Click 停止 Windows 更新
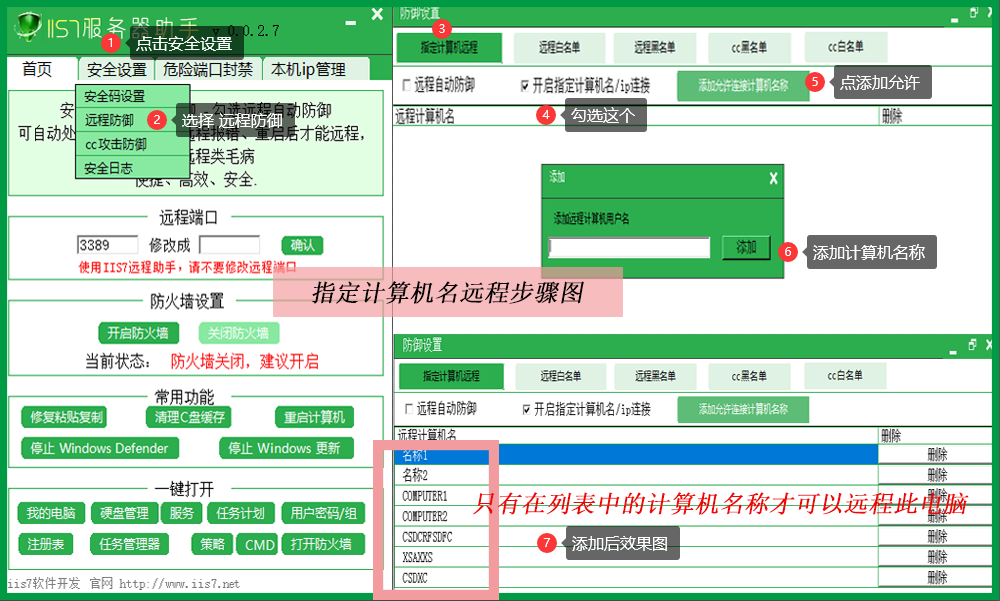 point(284,448)
